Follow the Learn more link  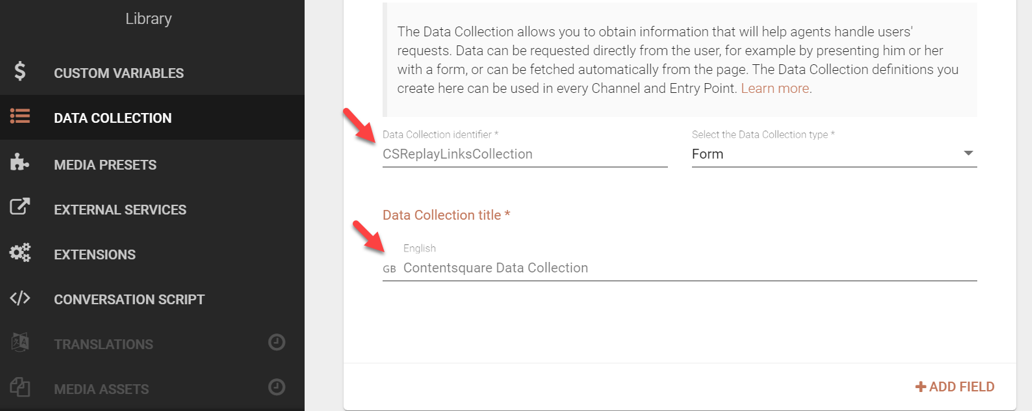tap(776, 88)
